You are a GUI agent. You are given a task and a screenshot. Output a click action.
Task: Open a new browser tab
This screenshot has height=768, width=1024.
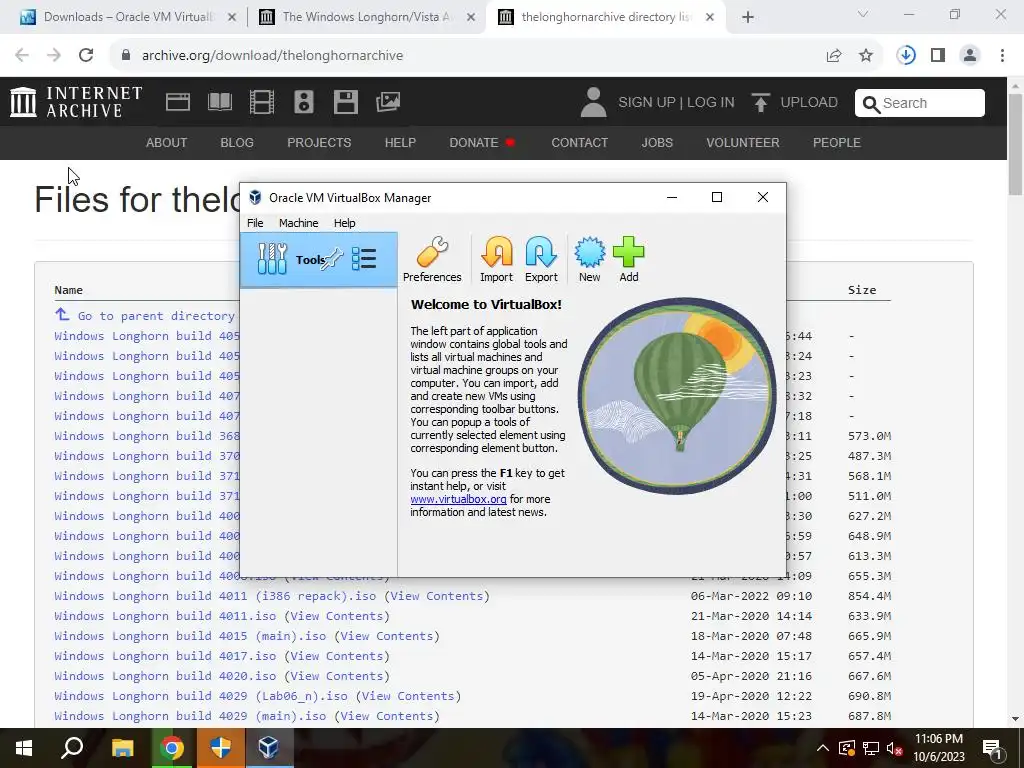pos(748,18)
